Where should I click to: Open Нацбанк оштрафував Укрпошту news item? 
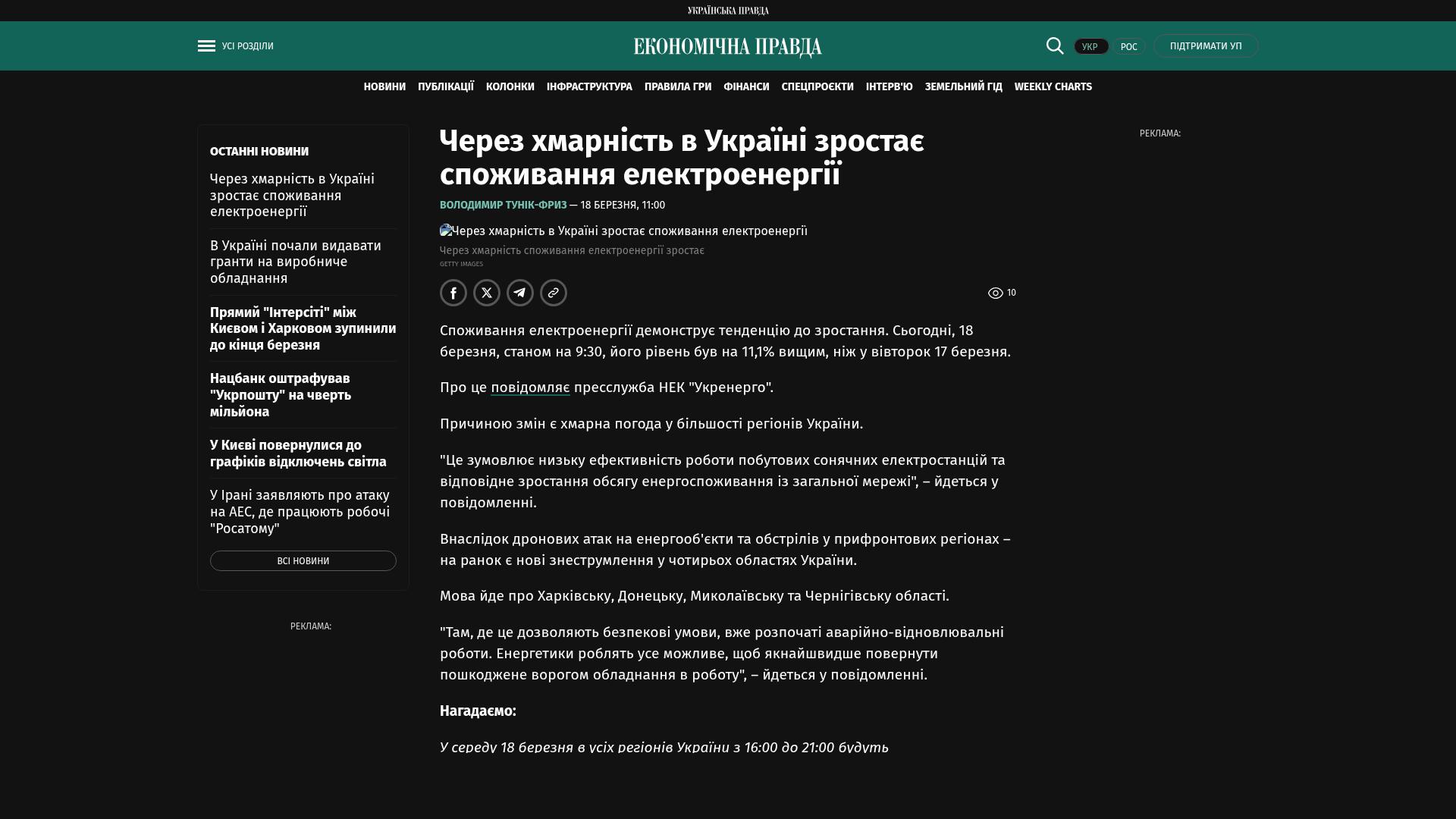(281, 395)
